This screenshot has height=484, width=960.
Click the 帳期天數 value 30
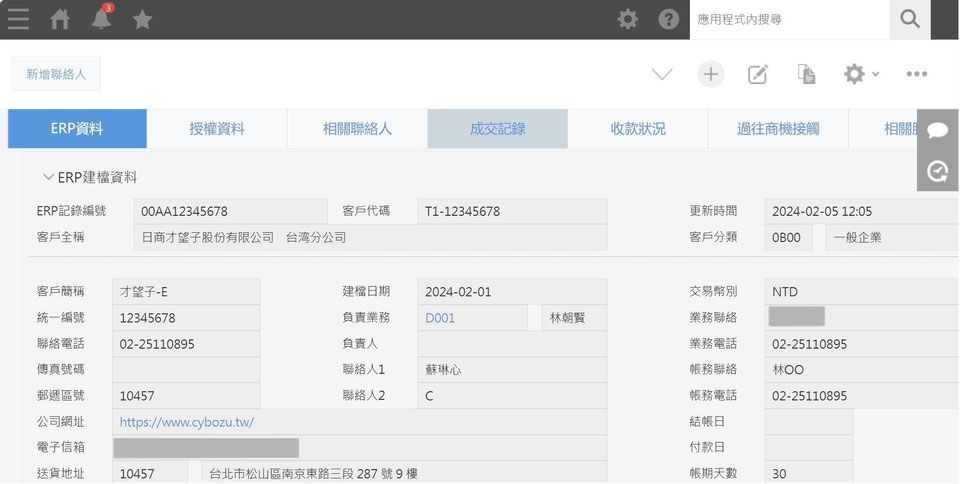coord(809,473)
